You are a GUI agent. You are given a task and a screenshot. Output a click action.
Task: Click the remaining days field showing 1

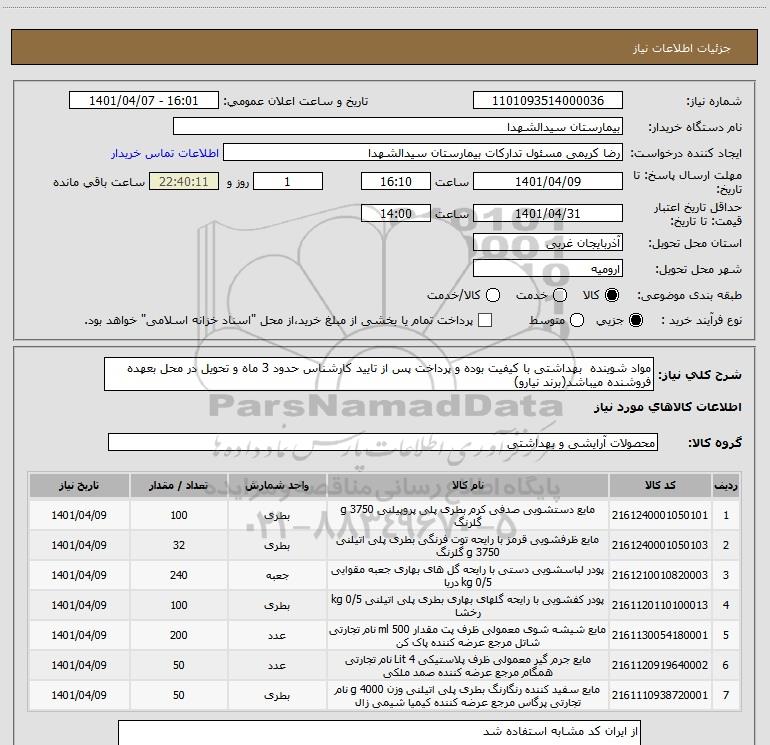click(x=288, y=181)
